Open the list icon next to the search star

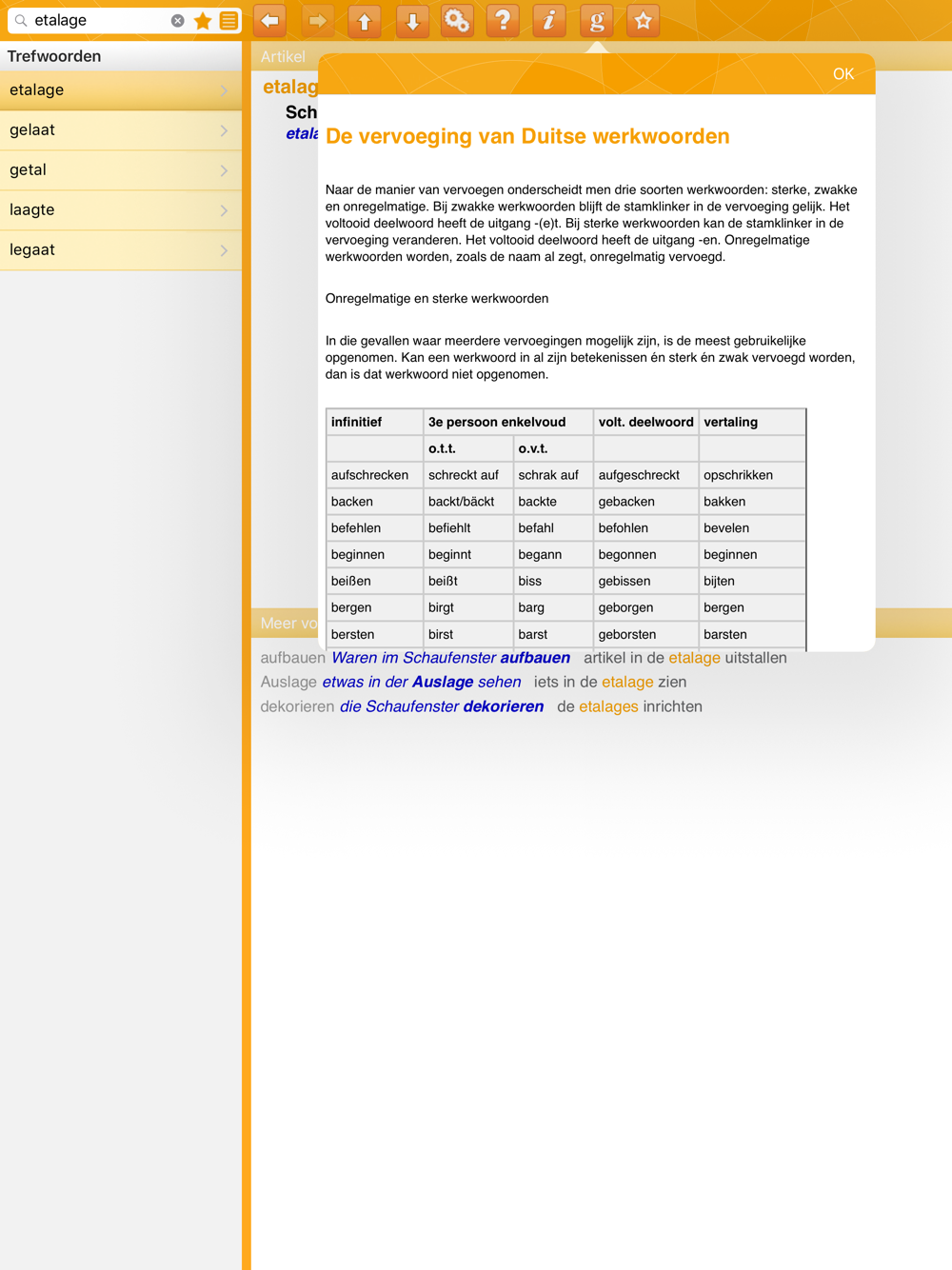click(228, 20)
